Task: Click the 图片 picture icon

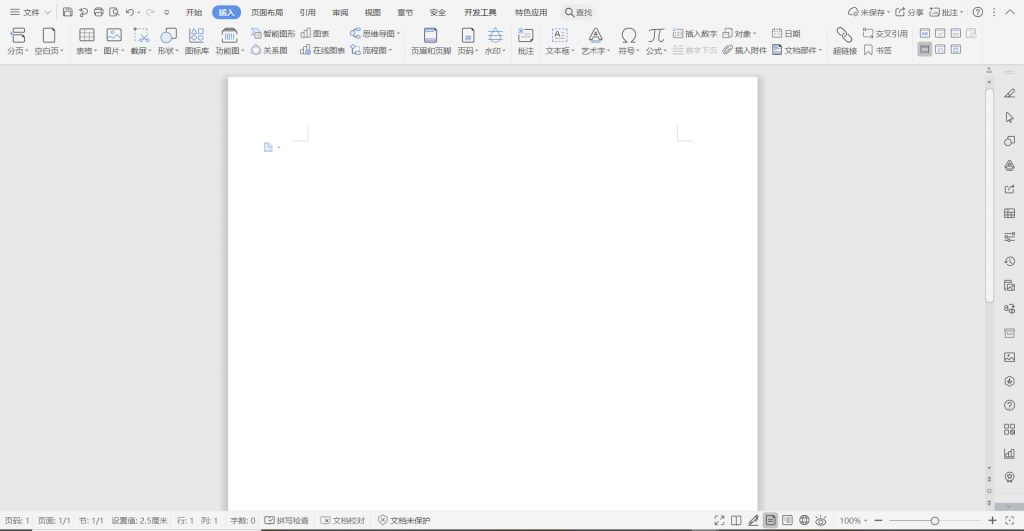Action: 114,35
